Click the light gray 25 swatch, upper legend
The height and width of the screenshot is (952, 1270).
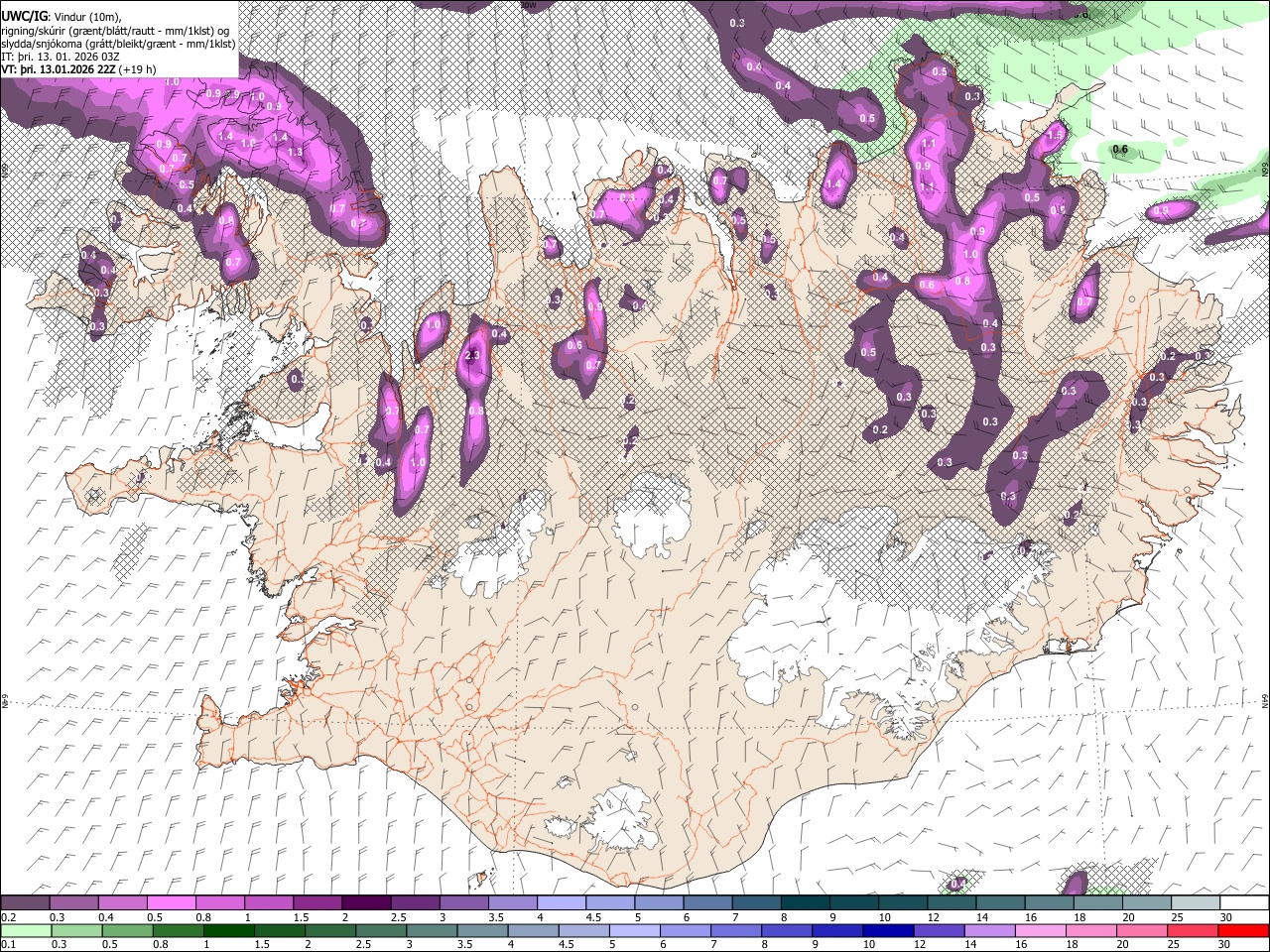click(x=1197, y=903)
